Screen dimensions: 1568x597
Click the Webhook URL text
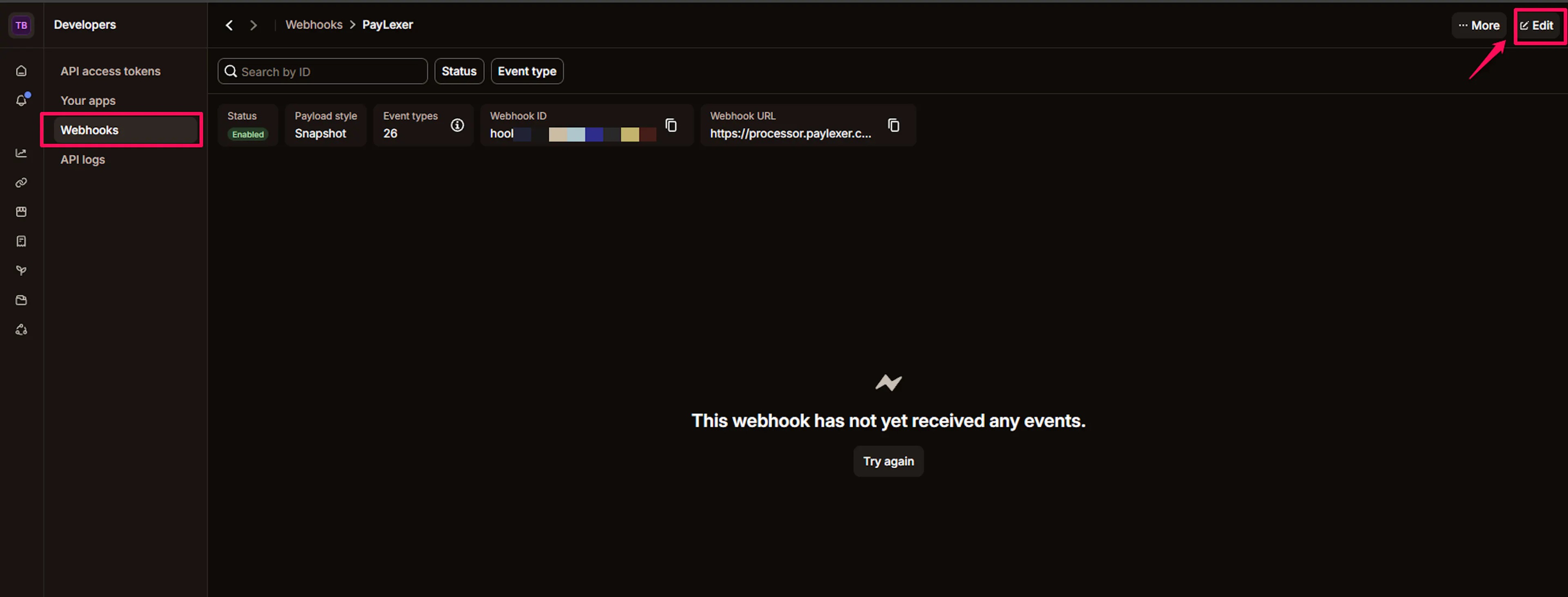point(790,133)
